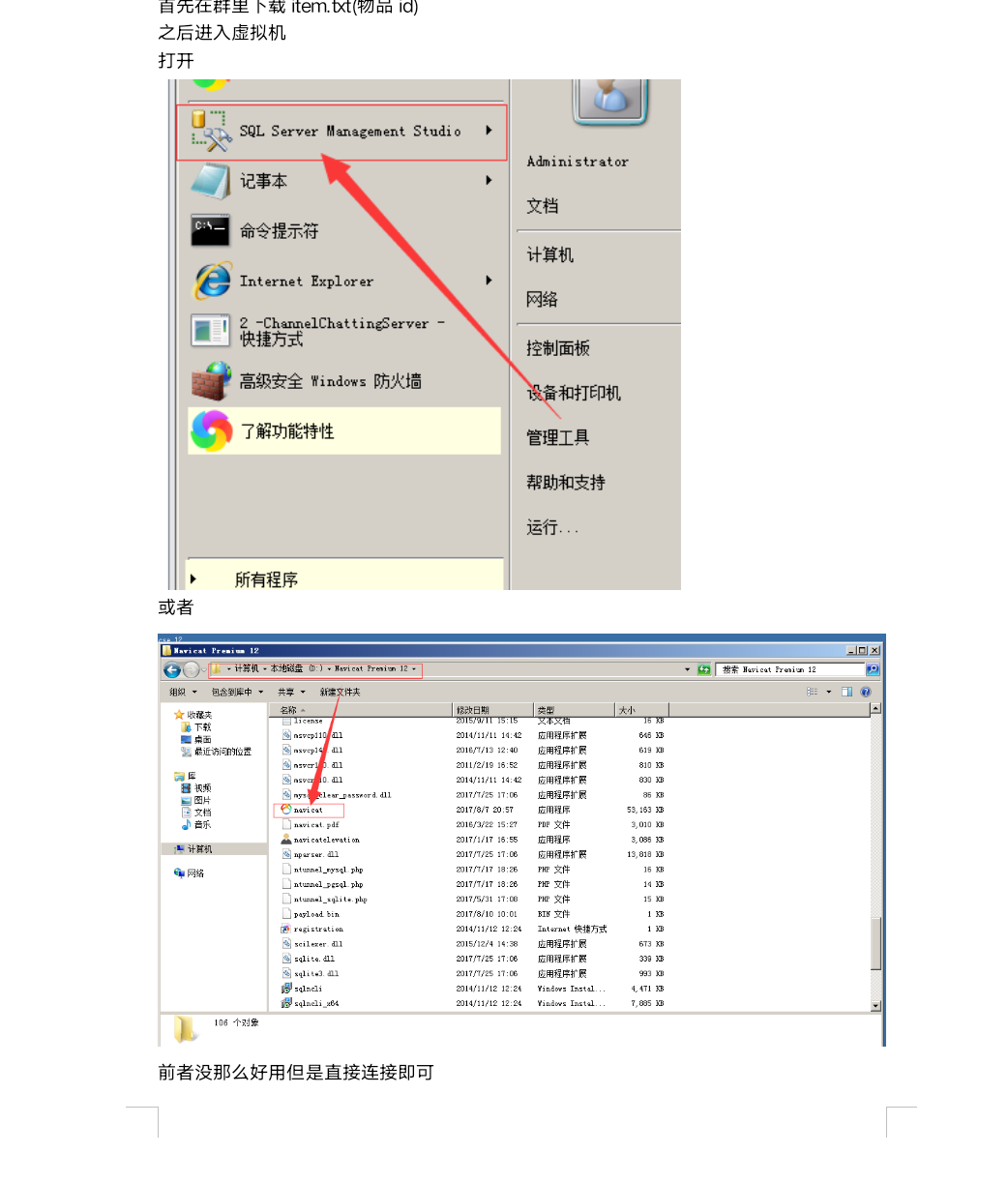The height and width of the screenshot is (1183, 1008).
Task: Click the sqlncli installer icon
Action: (286, 989)
